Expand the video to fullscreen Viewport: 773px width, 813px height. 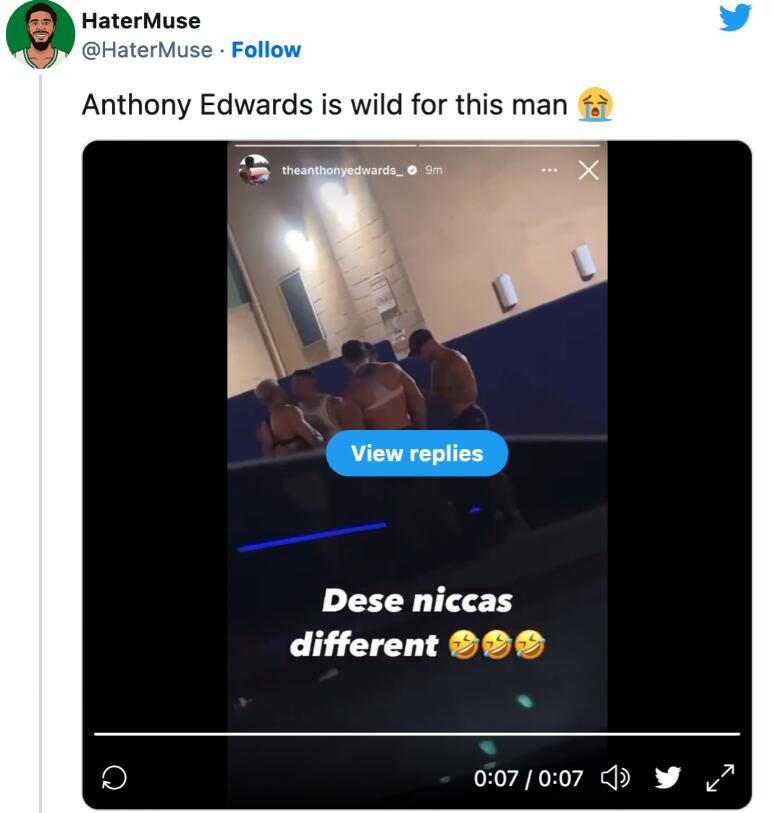coord(720,777)
